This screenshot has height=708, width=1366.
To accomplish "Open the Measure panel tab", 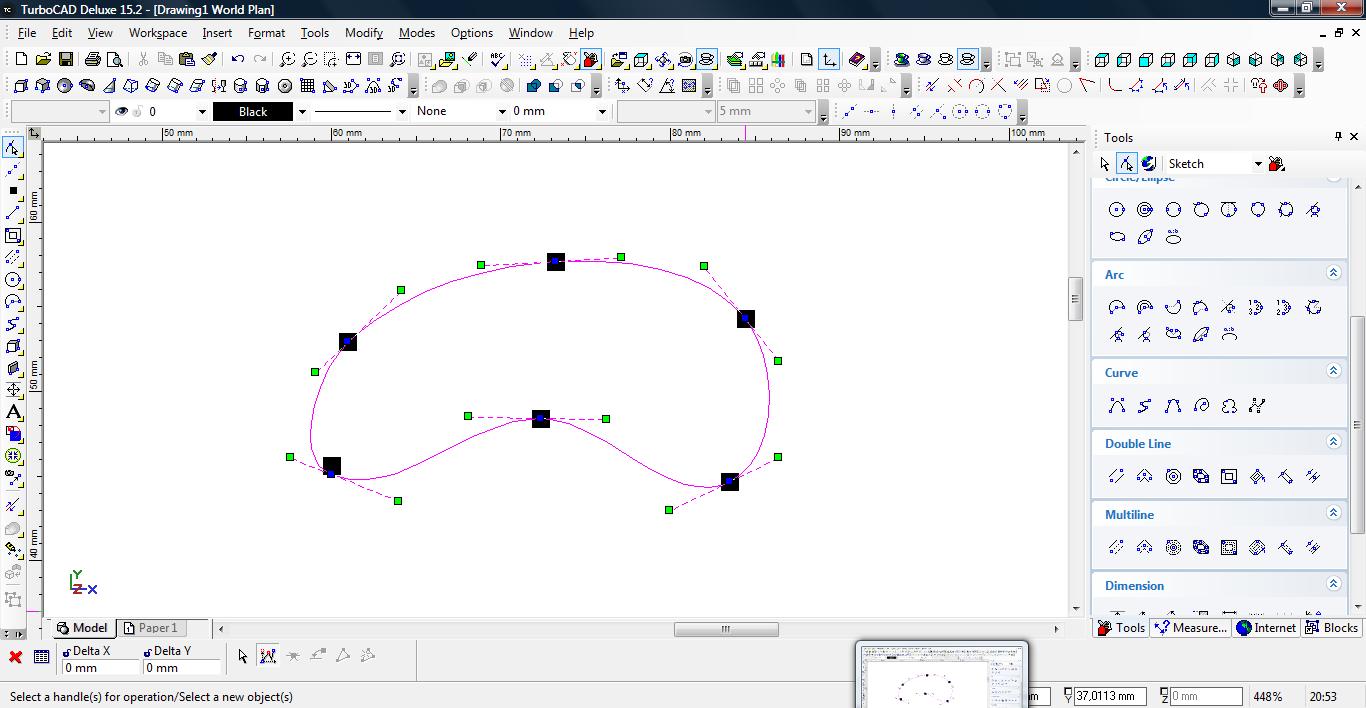I will [1190, 628].
